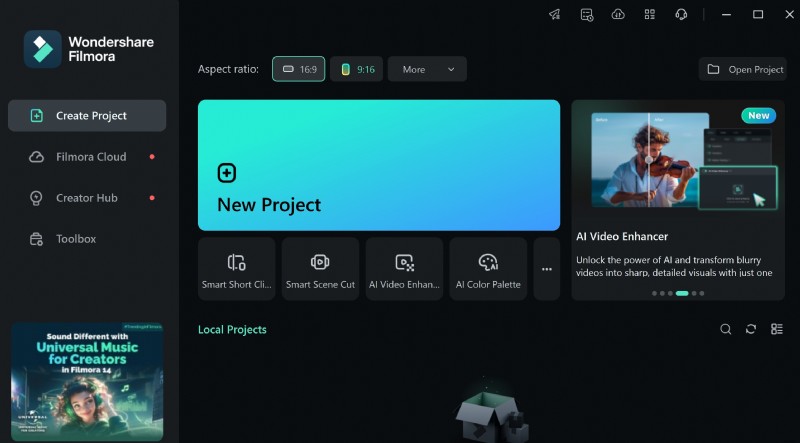Click the New badge on the promo card
The width and height of the screenshot is (800, 443).
(759, 115)
